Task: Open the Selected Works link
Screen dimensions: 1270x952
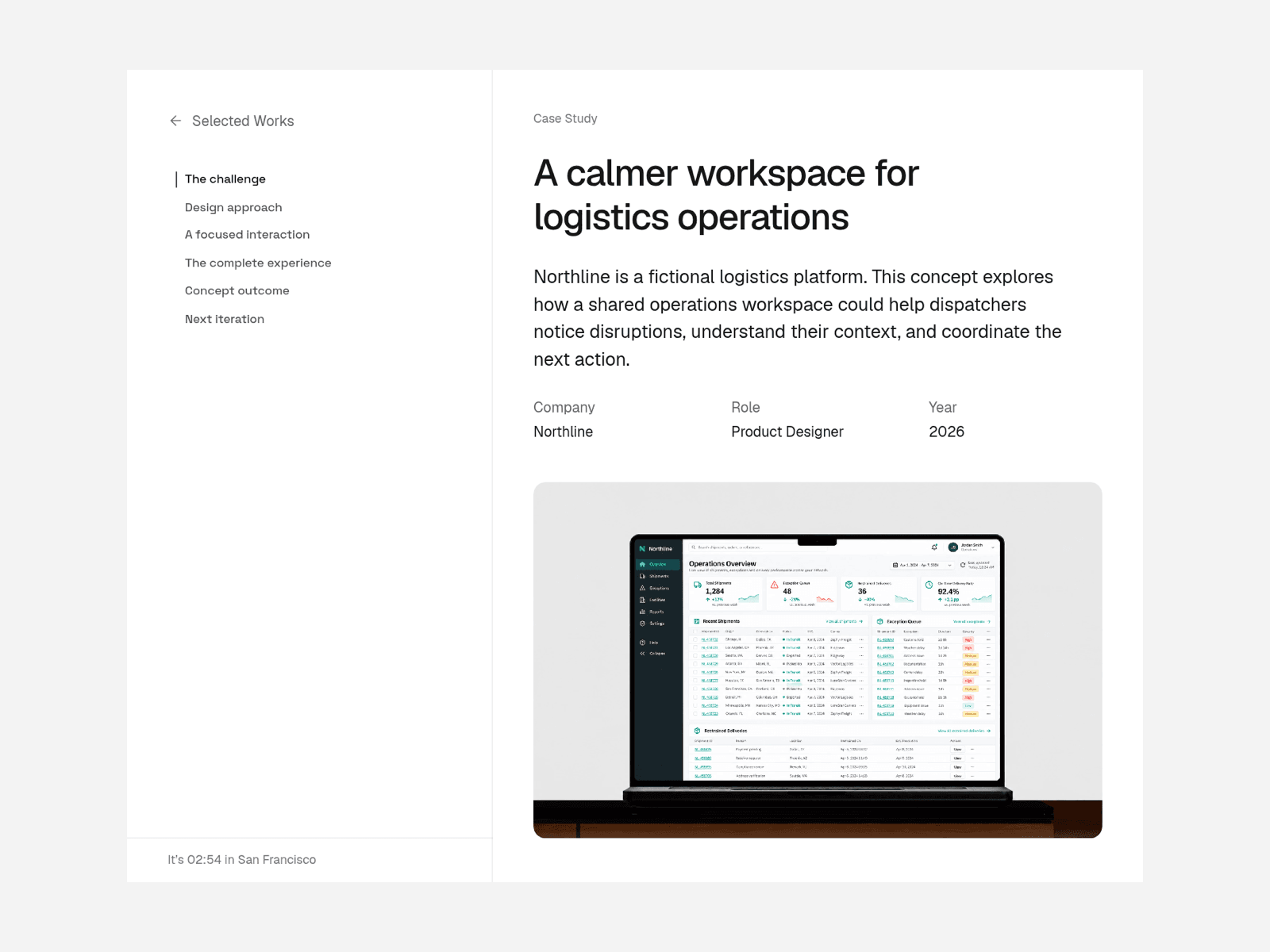Action: 243,121
